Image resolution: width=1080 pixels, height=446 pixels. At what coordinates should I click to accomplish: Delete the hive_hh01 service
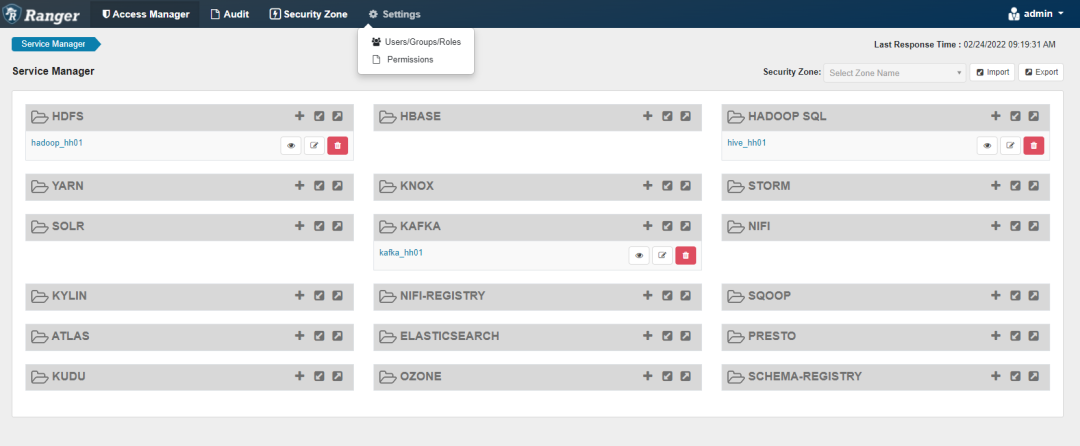1034,145
